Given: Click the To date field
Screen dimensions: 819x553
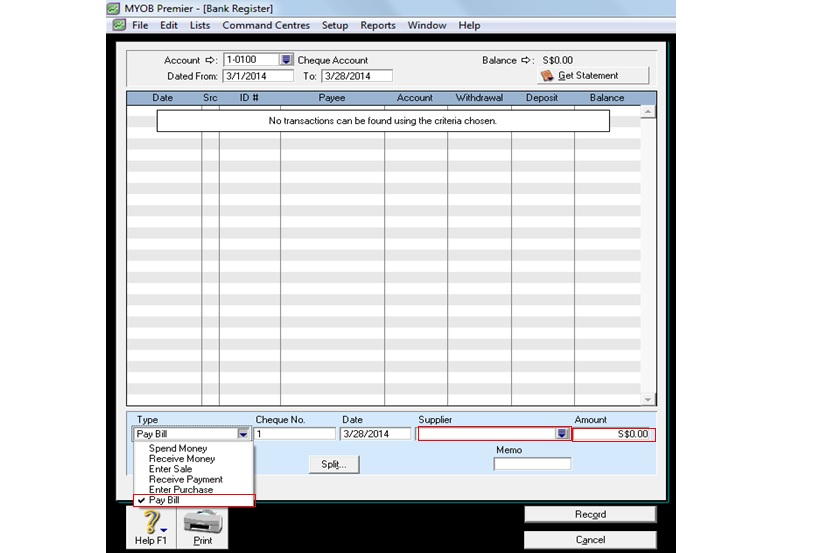Looking at the screenshot, I should coord(357,76).
